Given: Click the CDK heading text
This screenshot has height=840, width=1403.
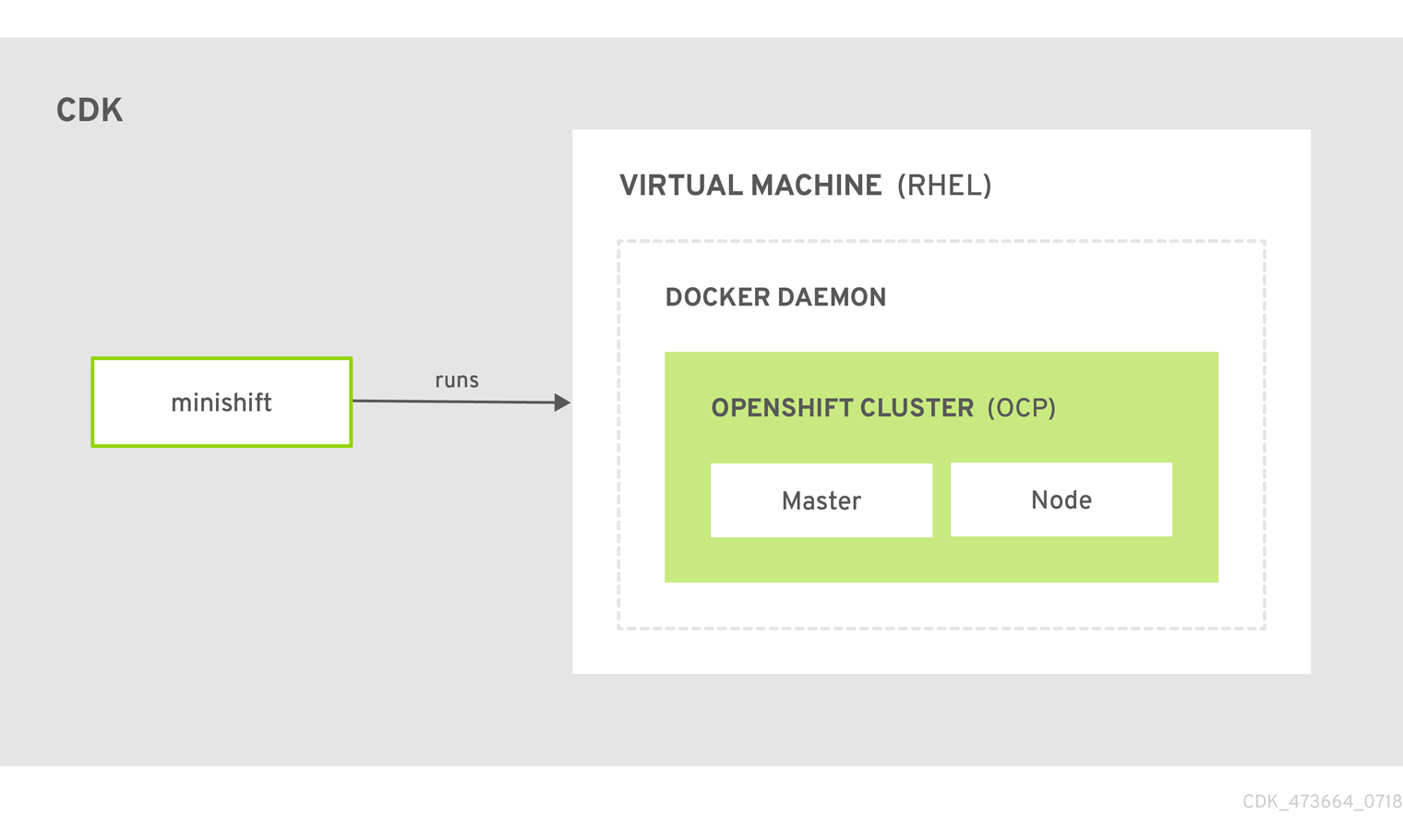Looking at the screenshot, I should click(90, 111).
